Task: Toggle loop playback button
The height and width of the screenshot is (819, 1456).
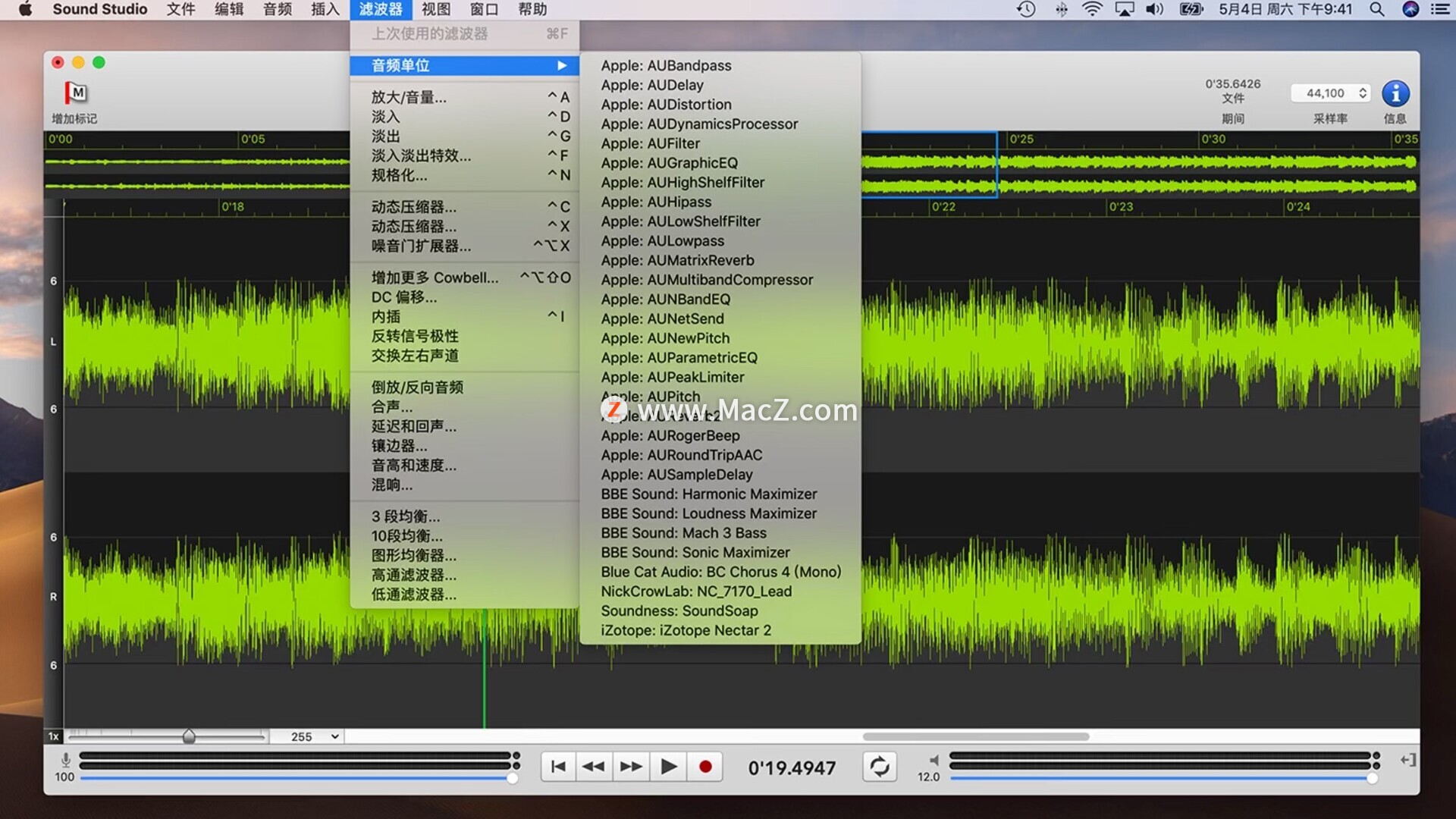Action: [880, 767]
